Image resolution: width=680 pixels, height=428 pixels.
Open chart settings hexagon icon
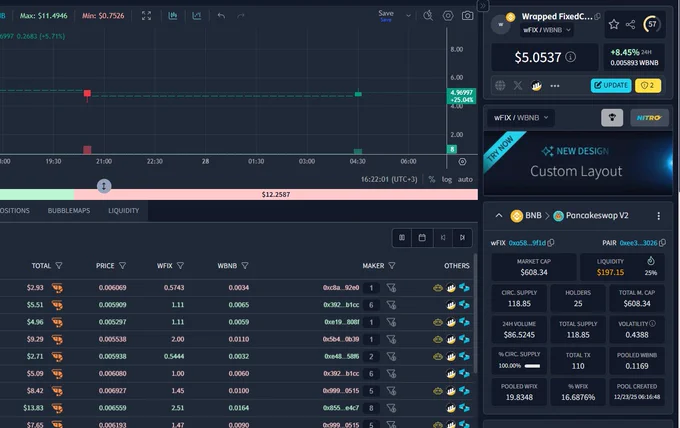(x=448, y=16)
